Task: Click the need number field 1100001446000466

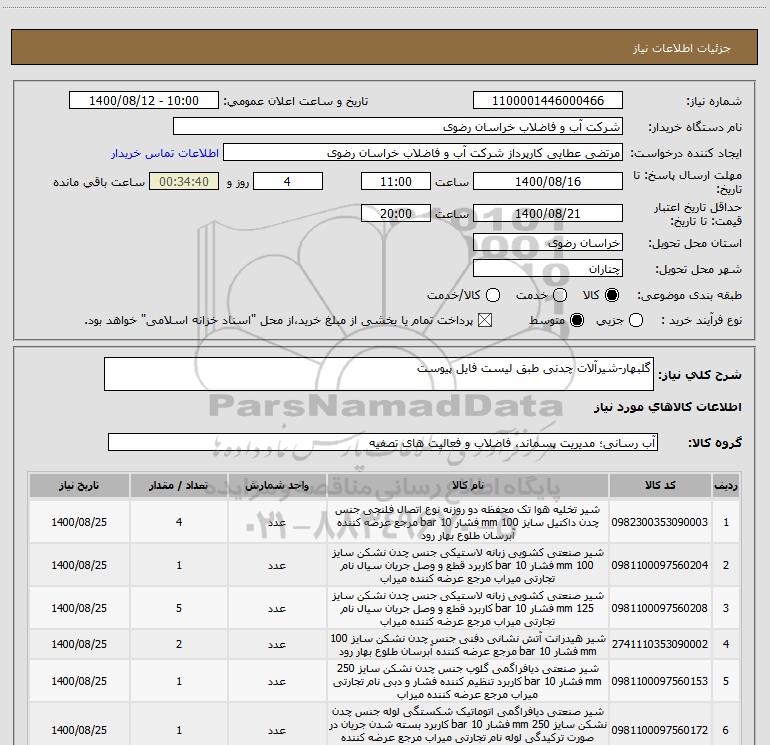Action: pyautogui.click(x=548, y=101)
